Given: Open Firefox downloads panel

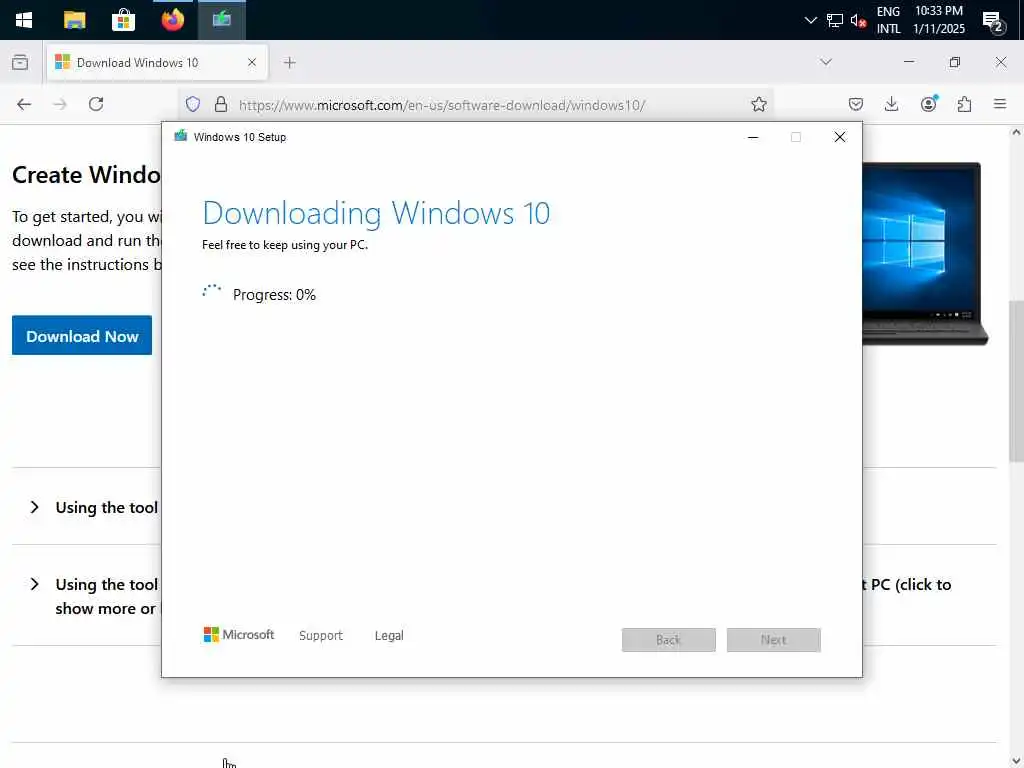Looking at the screenshot, I should pos(891,104).
